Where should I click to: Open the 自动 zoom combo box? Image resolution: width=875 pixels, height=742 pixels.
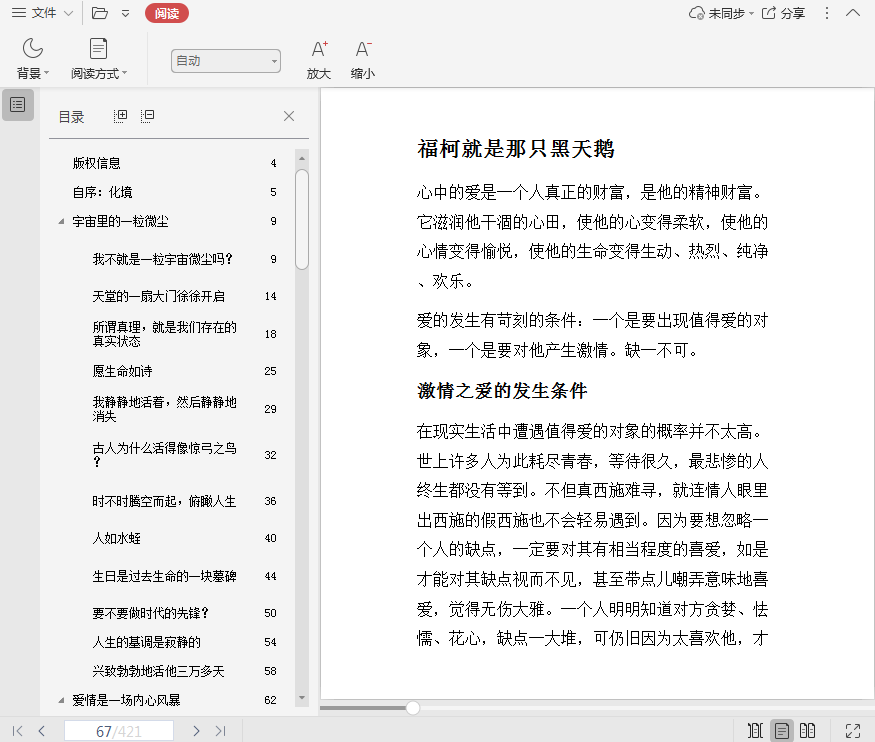pyautogui.click(x=225, y=61)
